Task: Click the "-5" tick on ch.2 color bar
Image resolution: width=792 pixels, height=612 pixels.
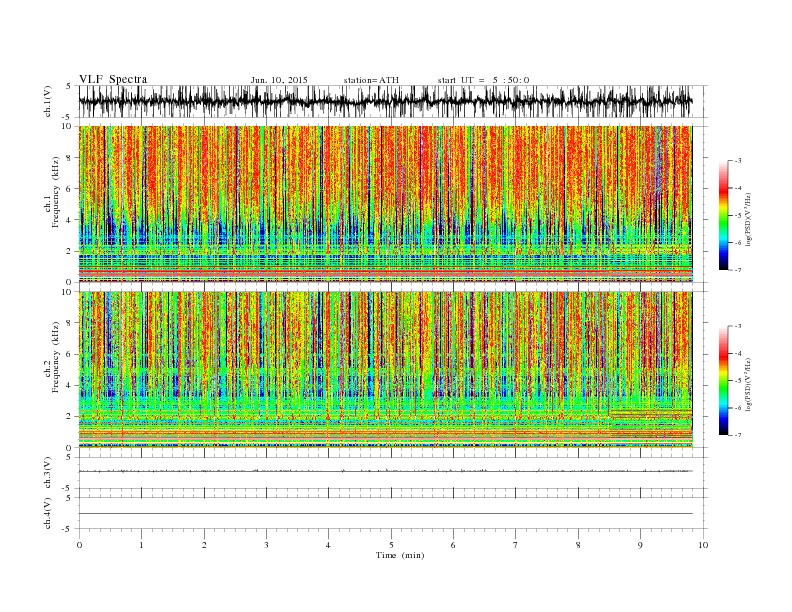Action: [737, 381]
